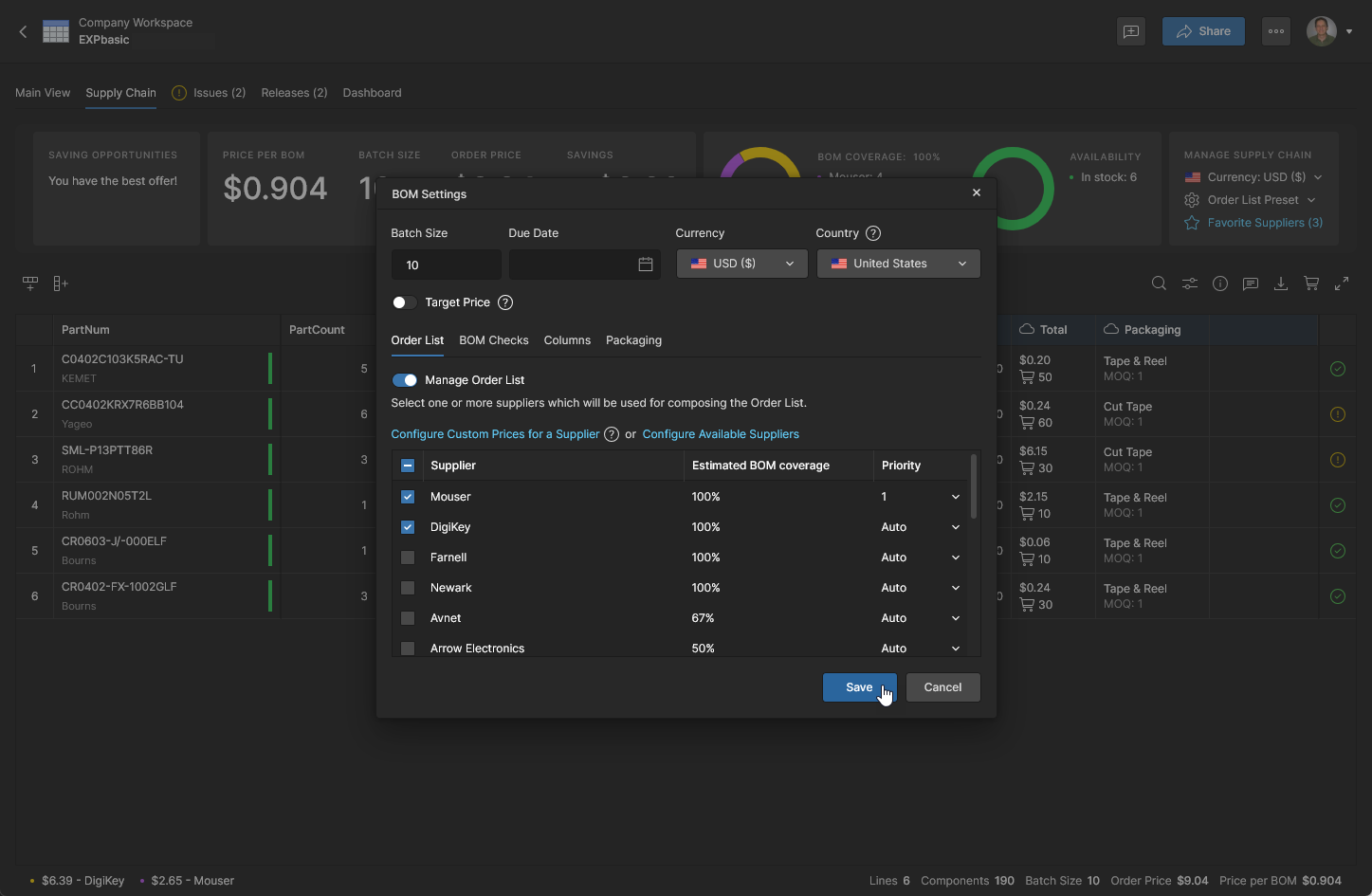1372x896 pixels.
Task: Expand the Order List Preset dropdown
Action: click(x=1251, y=200)
